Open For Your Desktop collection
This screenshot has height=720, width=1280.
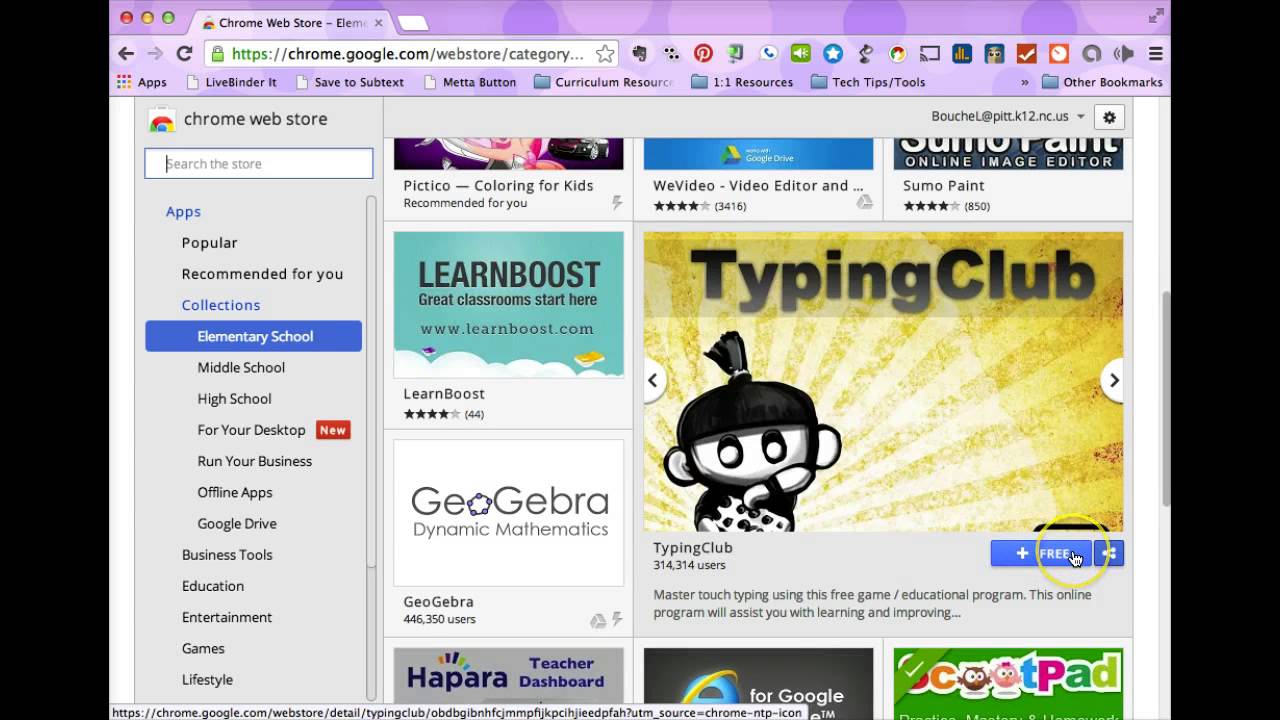point(251,429)
